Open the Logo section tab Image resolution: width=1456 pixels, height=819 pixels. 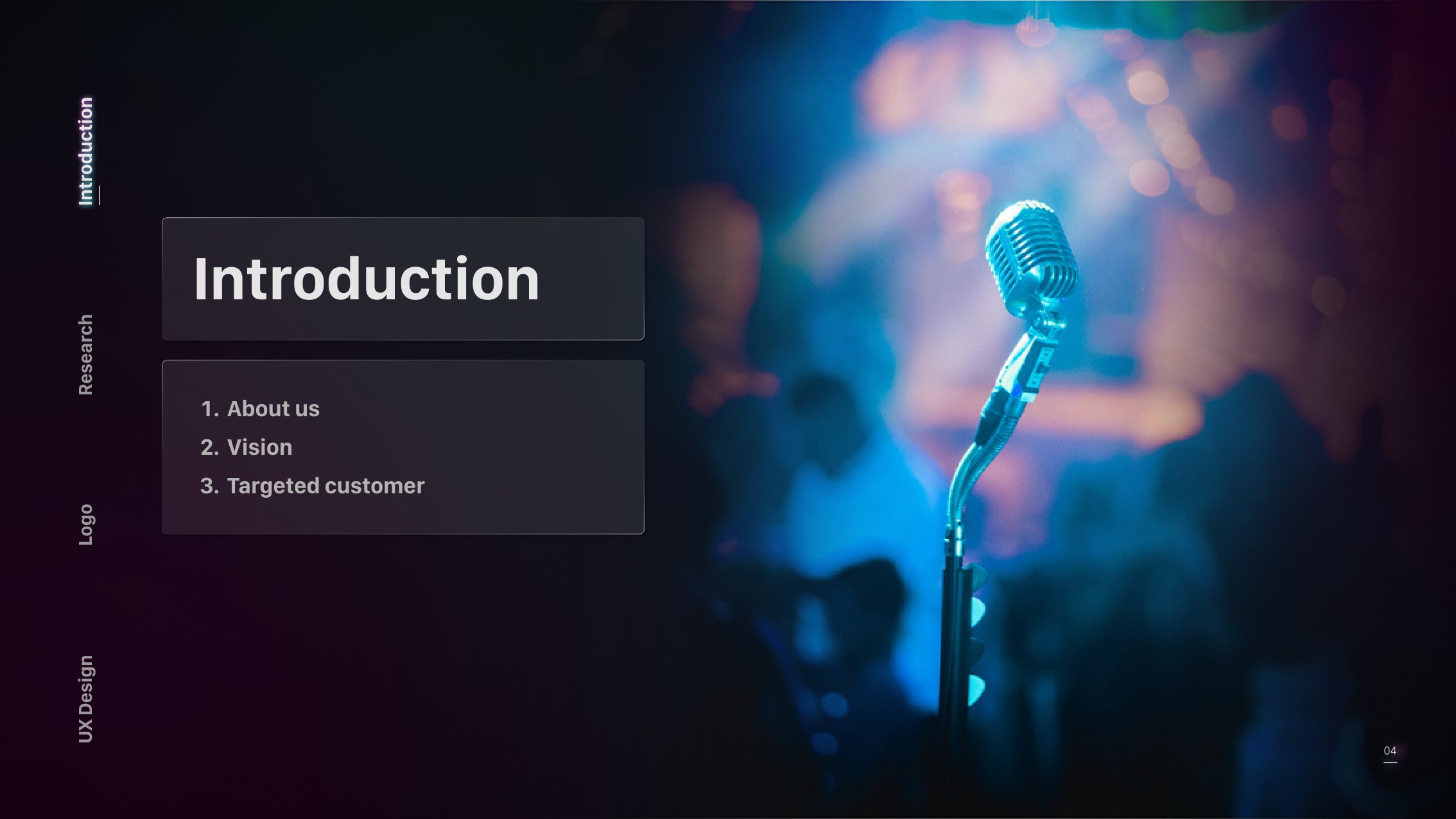(86, 525)
